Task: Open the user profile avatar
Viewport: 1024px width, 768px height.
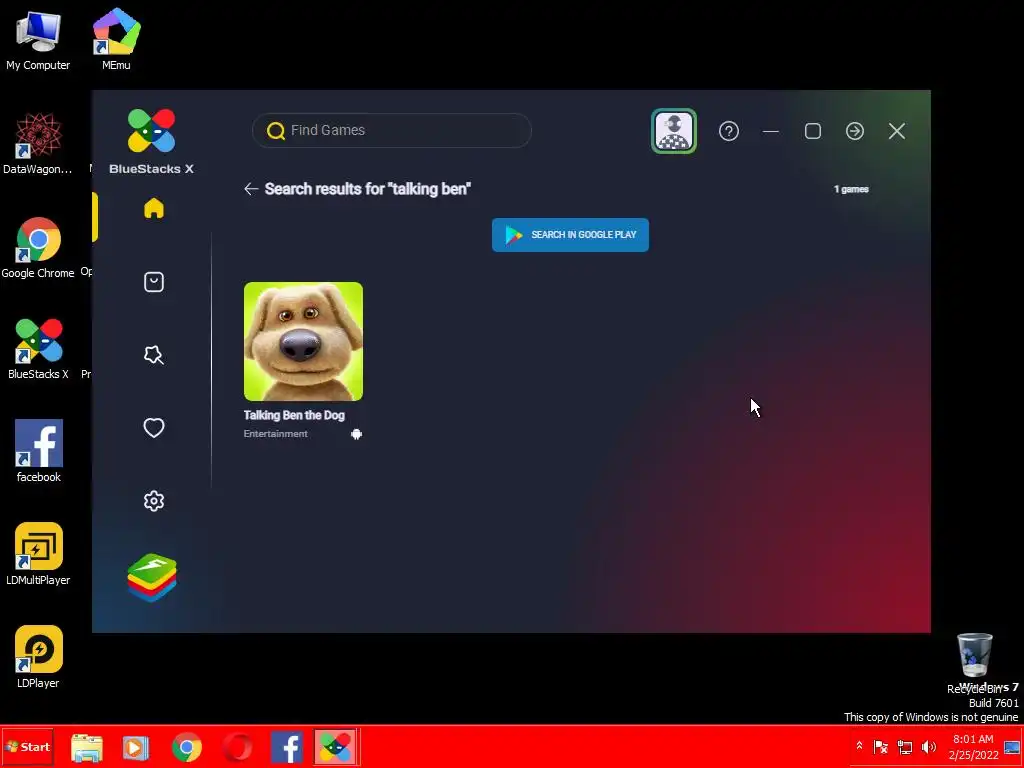Action: coord(674,131)
